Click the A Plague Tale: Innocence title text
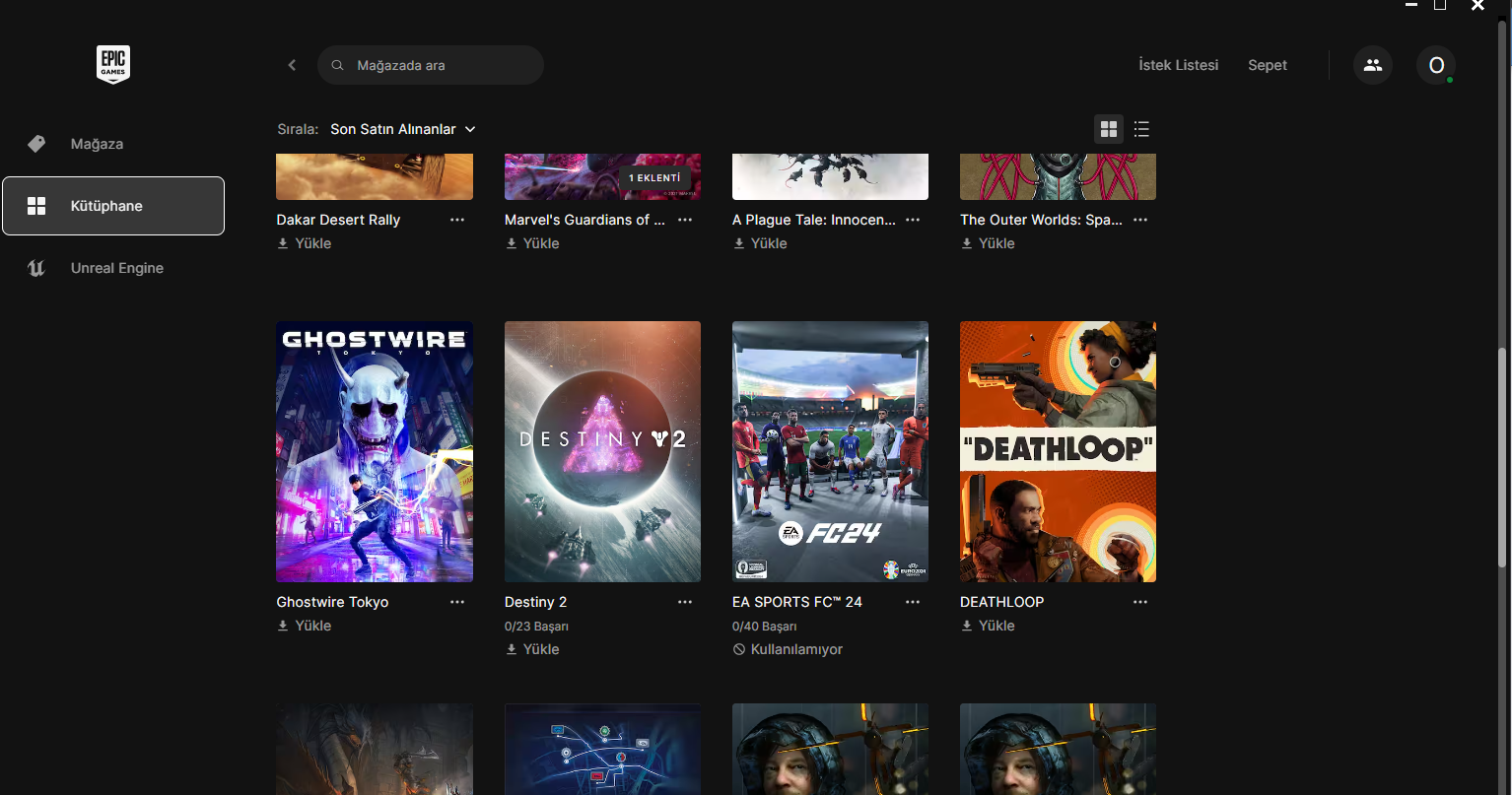1512x795 pixels. (814, 220)
